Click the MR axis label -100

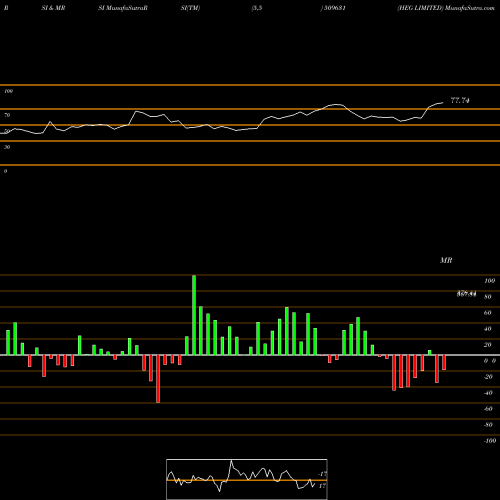[x=489, y=441]
